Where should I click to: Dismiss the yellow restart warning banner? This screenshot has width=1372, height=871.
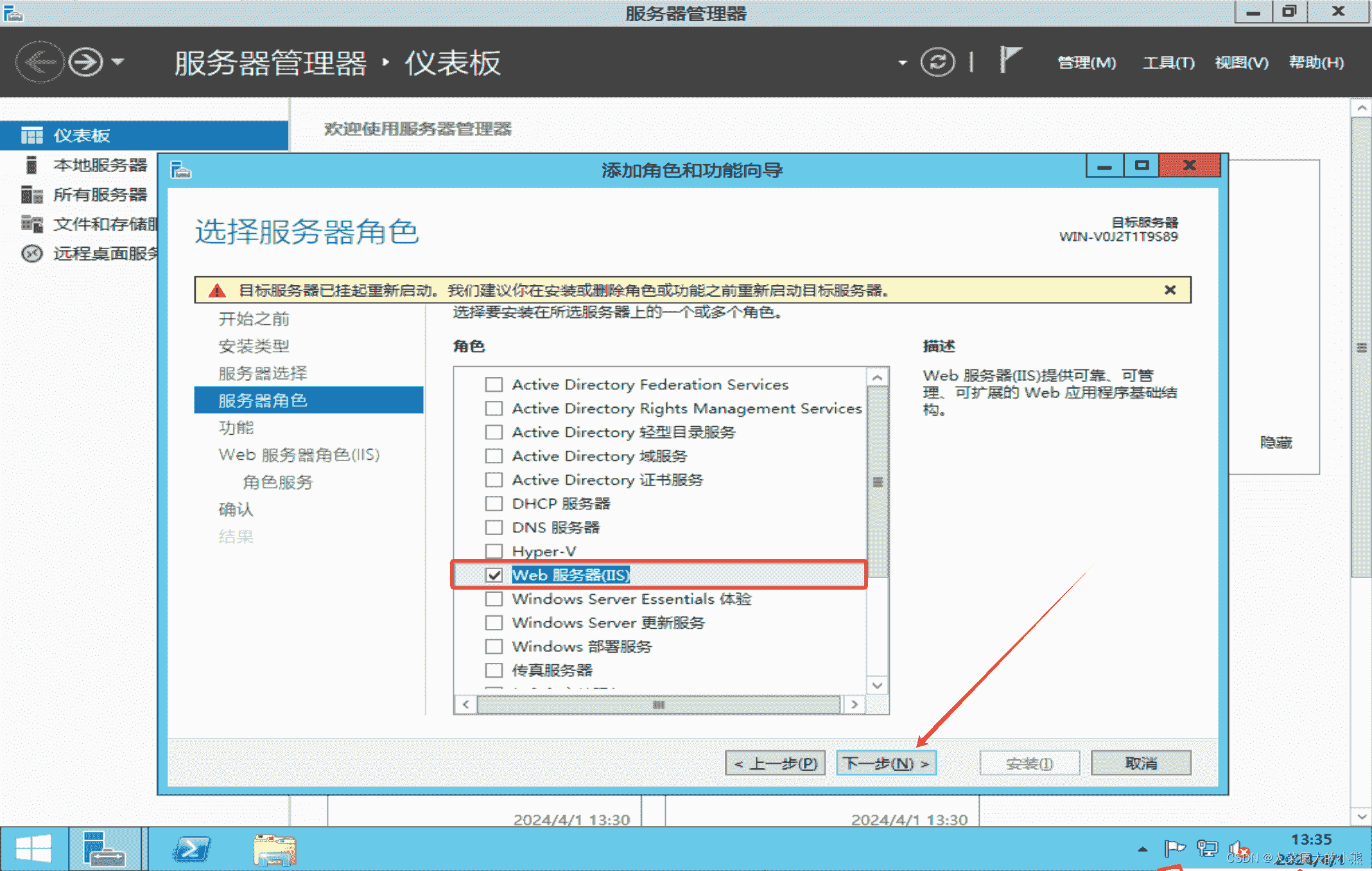(x=1170, y=290)
